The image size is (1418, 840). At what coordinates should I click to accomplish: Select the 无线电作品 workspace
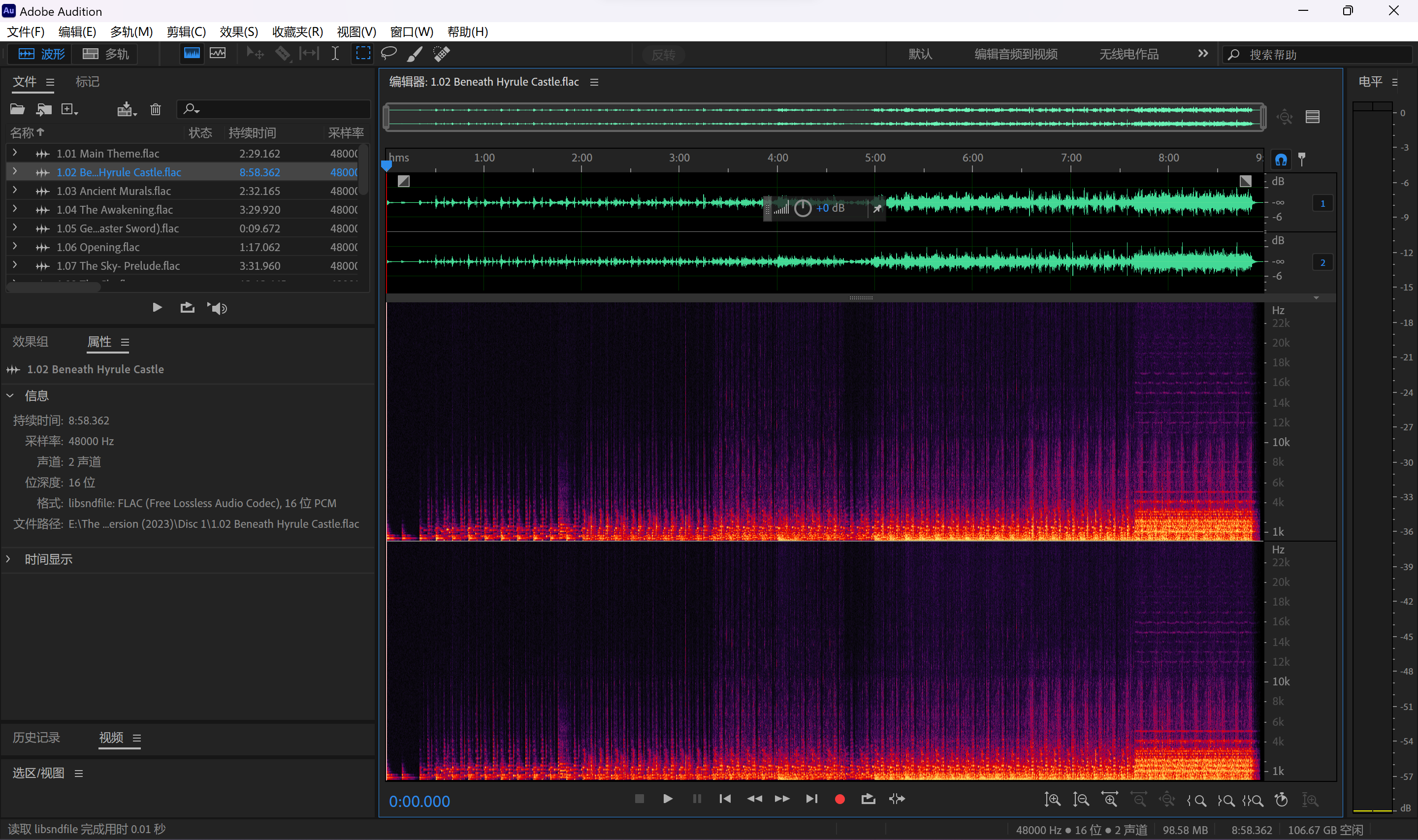point(1128,54)
